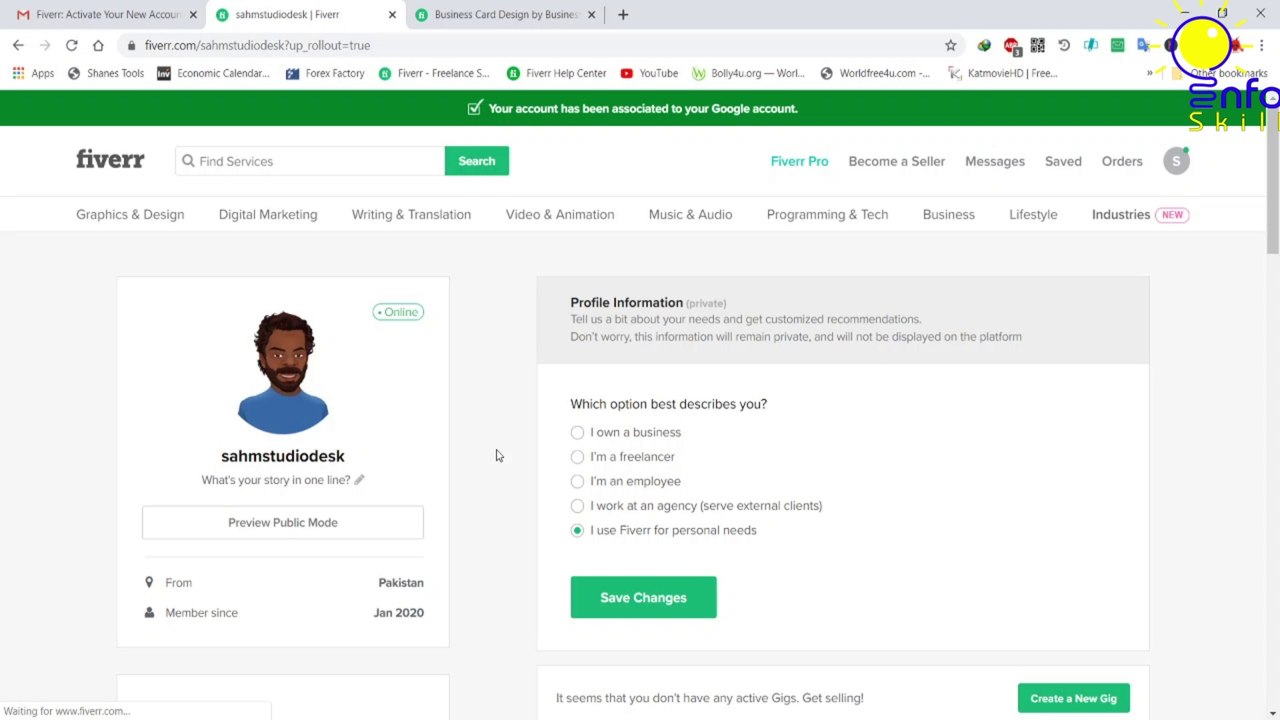Open Saved items in the header
The height and width of the screenshot is (720, 1280).
tap(1063, 161)
